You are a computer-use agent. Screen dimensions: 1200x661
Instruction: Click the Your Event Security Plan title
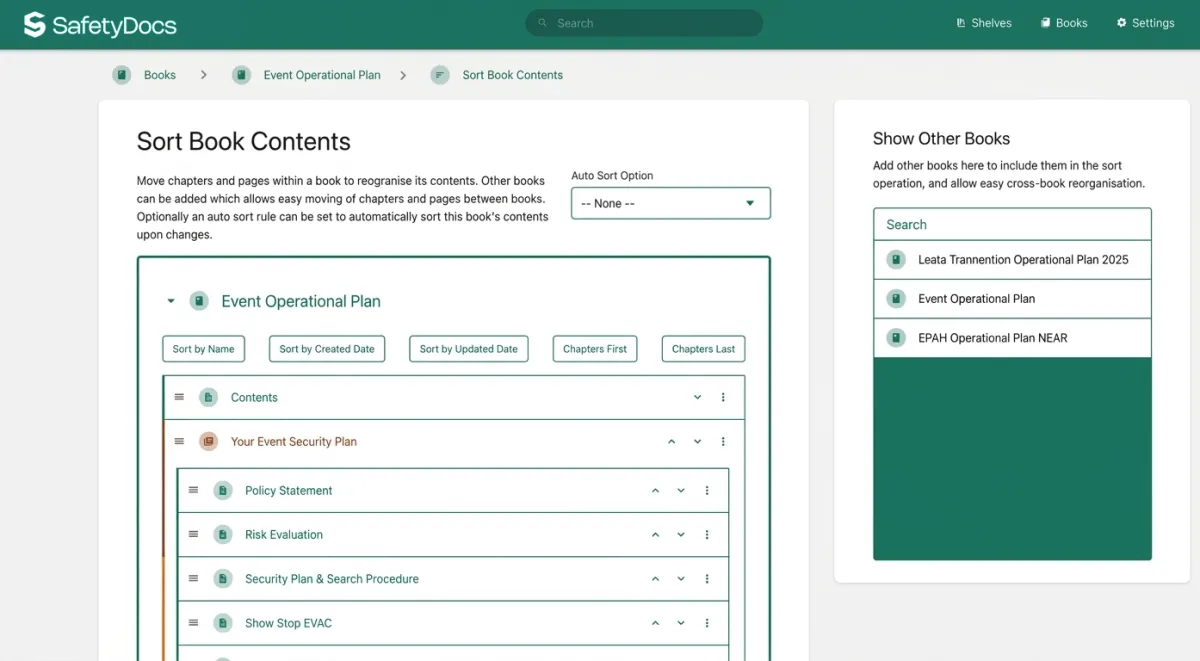click(x=293, y=441)
